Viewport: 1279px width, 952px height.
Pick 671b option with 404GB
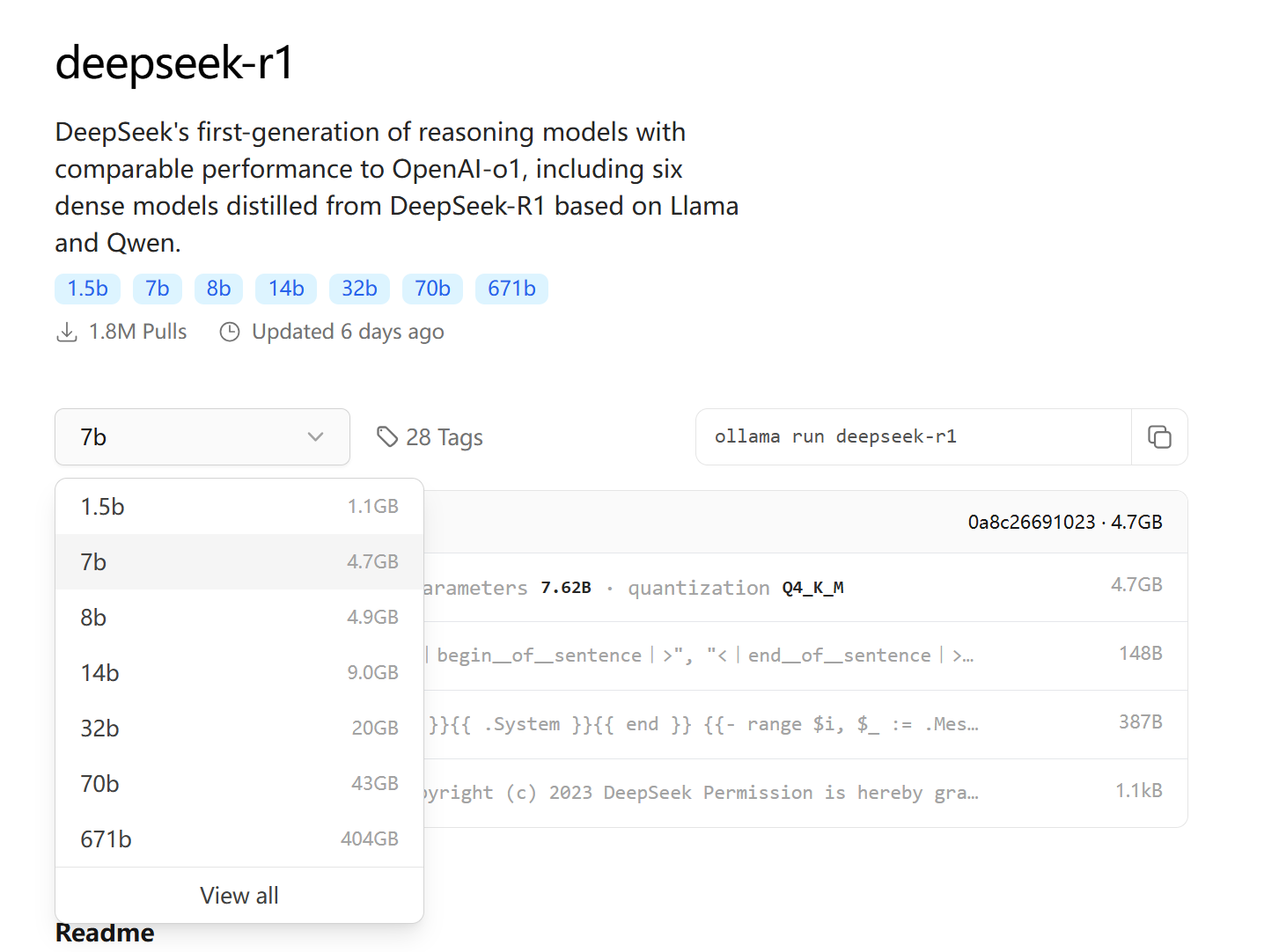click(239, 838)
